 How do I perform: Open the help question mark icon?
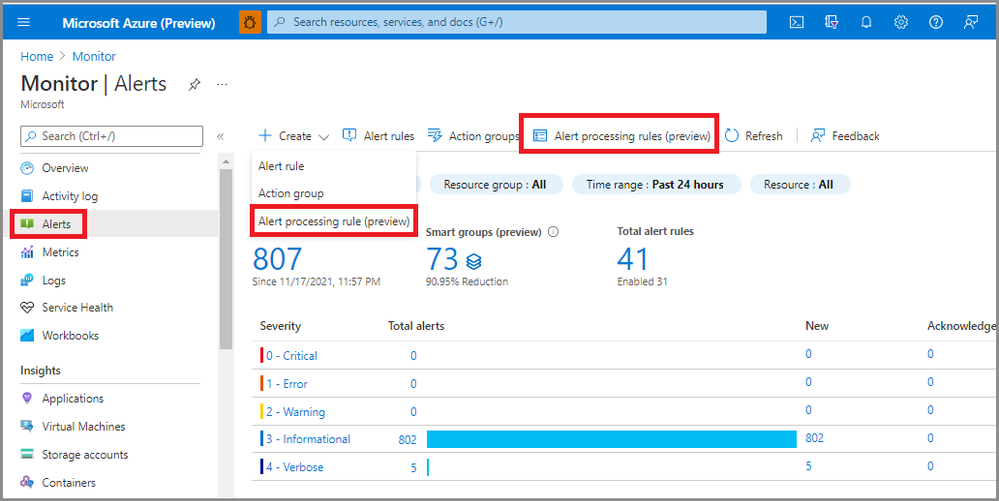click(x=935, y=22)
